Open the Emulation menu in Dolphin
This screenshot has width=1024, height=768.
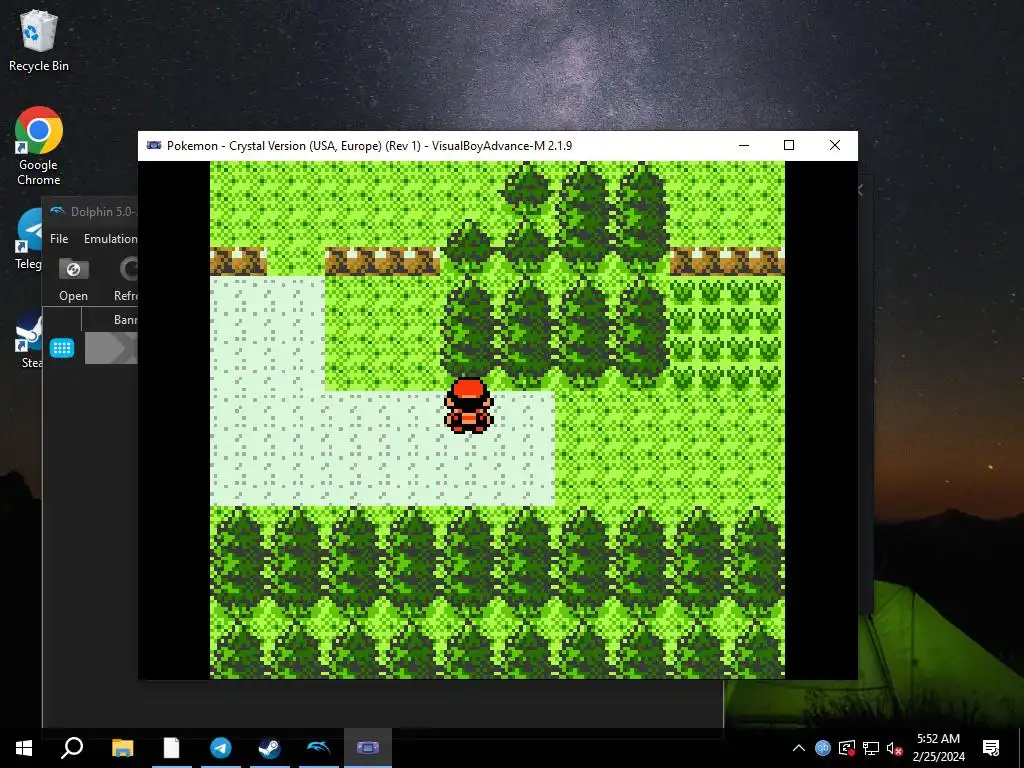point(110,238)
